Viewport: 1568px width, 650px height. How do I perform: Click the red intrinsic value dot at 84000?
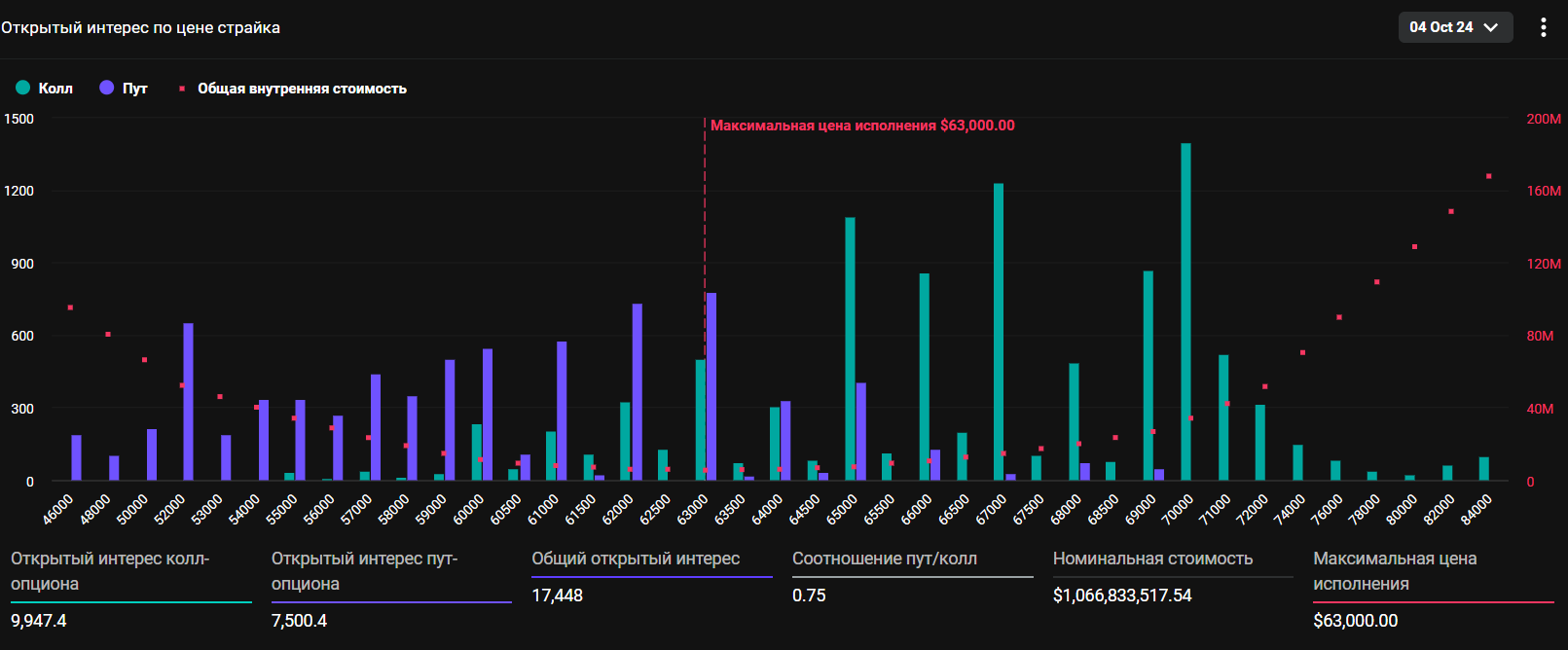1488,176
